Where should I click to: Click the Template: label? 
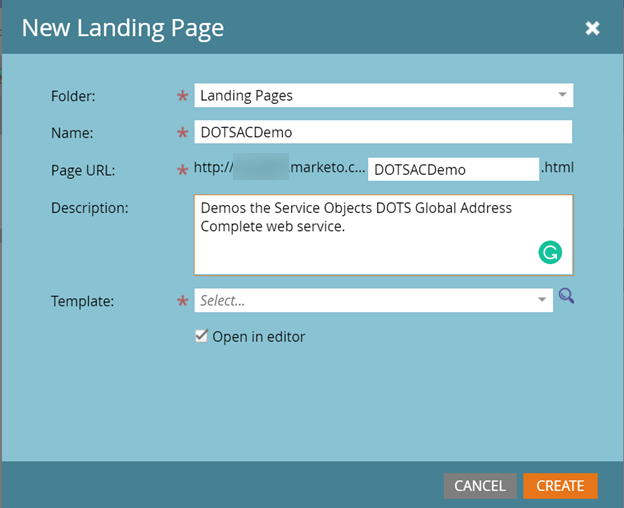(82, 301)
